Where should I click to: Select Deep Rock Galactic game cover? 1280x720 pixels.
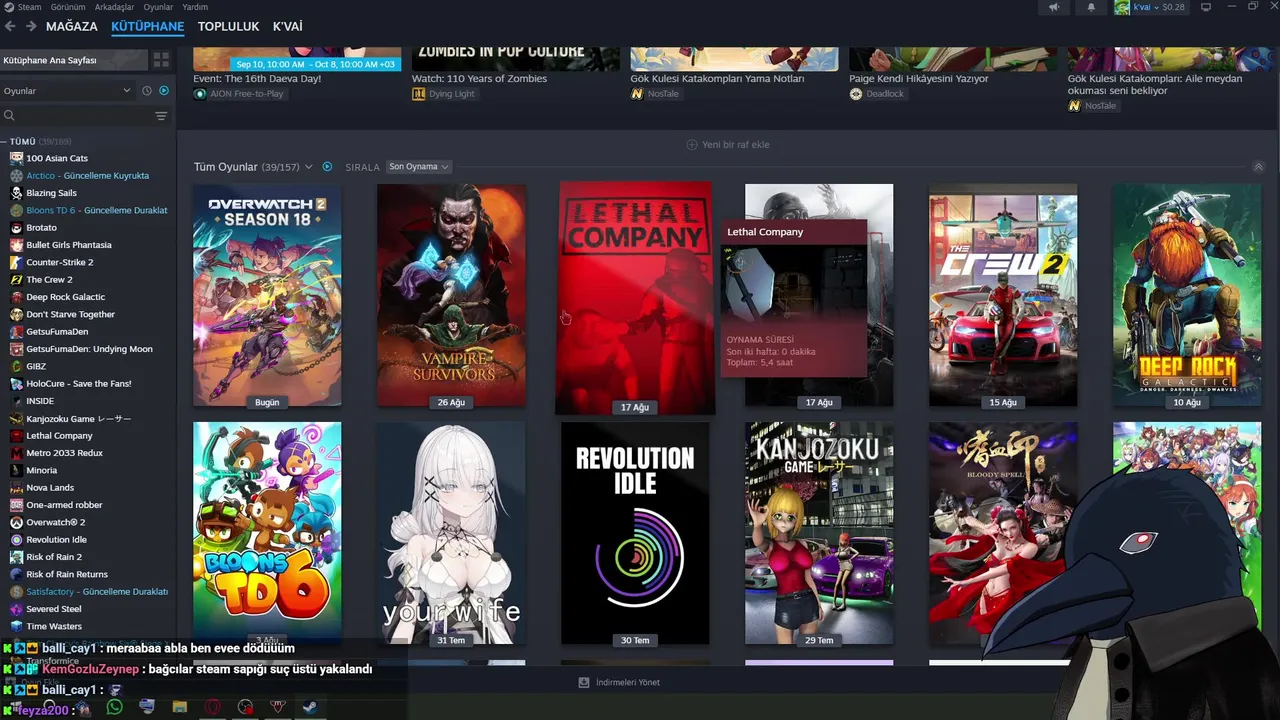coord(1187,295)
